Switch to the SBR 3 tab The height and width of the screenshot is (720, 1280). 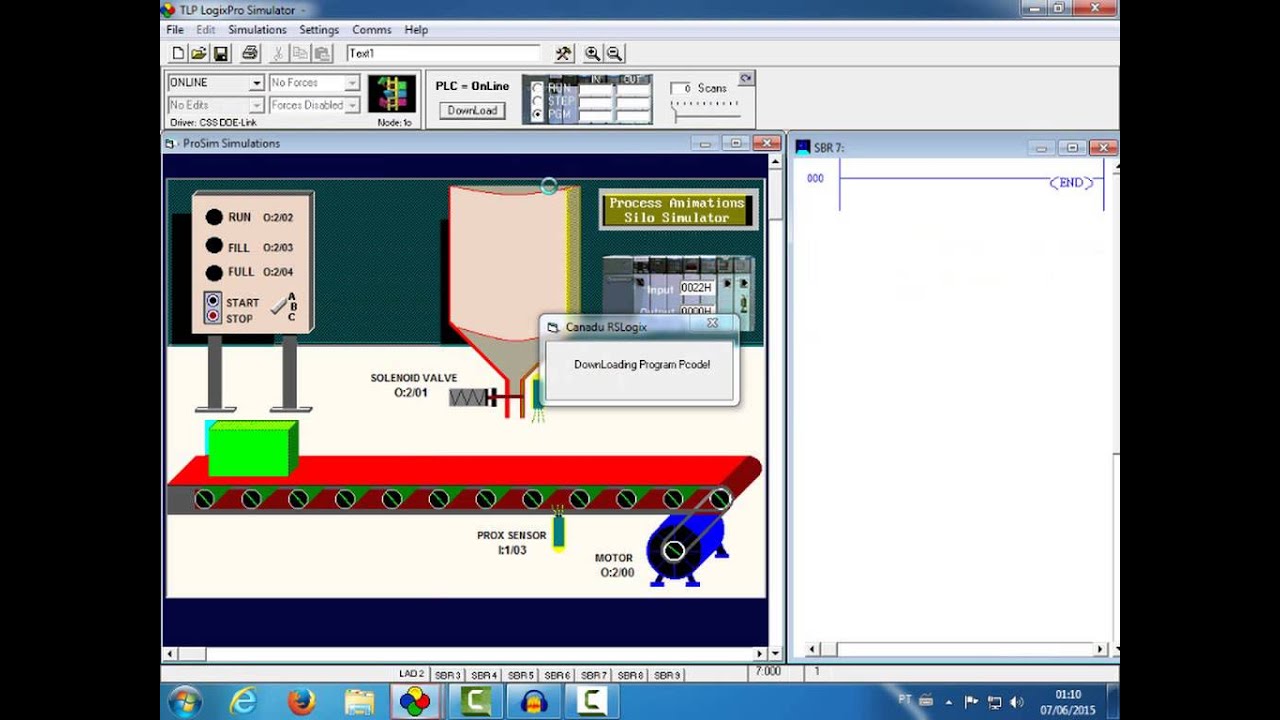click(448, 675)
